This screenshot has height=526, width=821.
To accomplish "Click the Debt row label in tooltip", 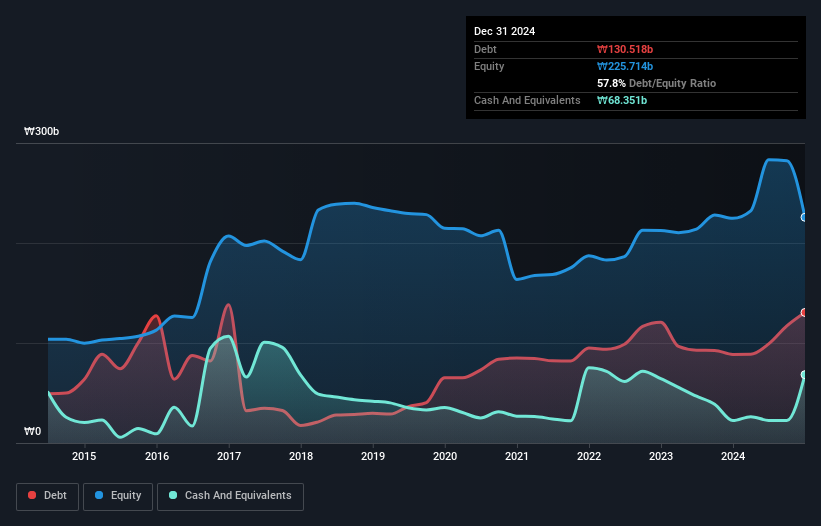I will [485, 49].
